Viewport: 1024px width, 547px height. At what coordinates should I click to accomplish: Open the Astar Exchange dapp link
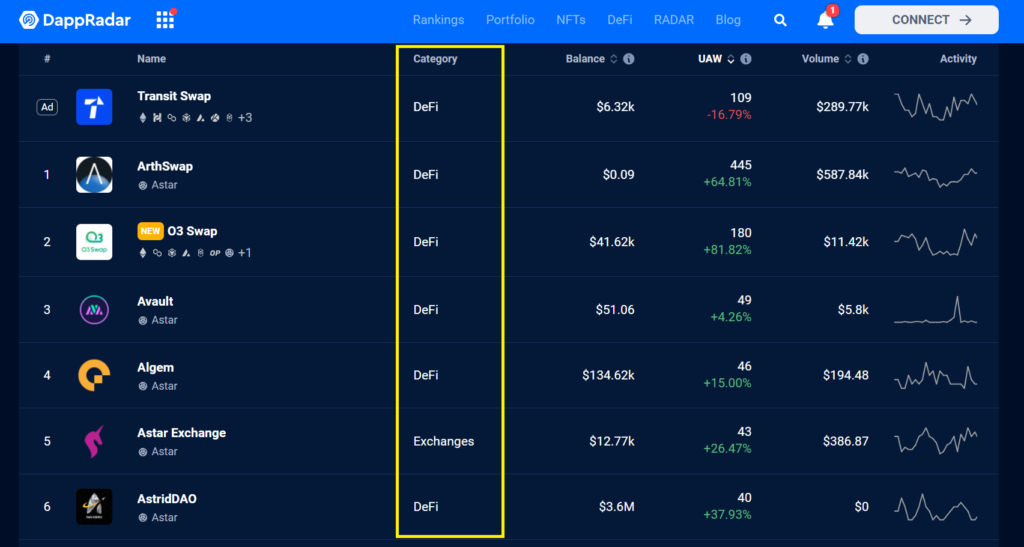tap(182, 433)
